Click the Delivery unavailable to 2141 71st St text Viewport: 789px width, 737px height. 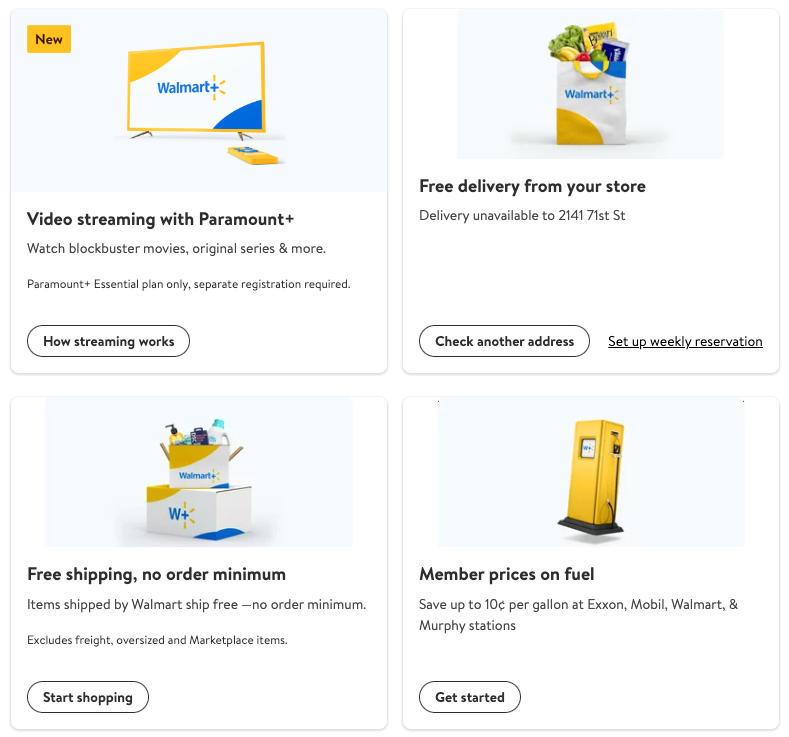[x=522, y=215]
